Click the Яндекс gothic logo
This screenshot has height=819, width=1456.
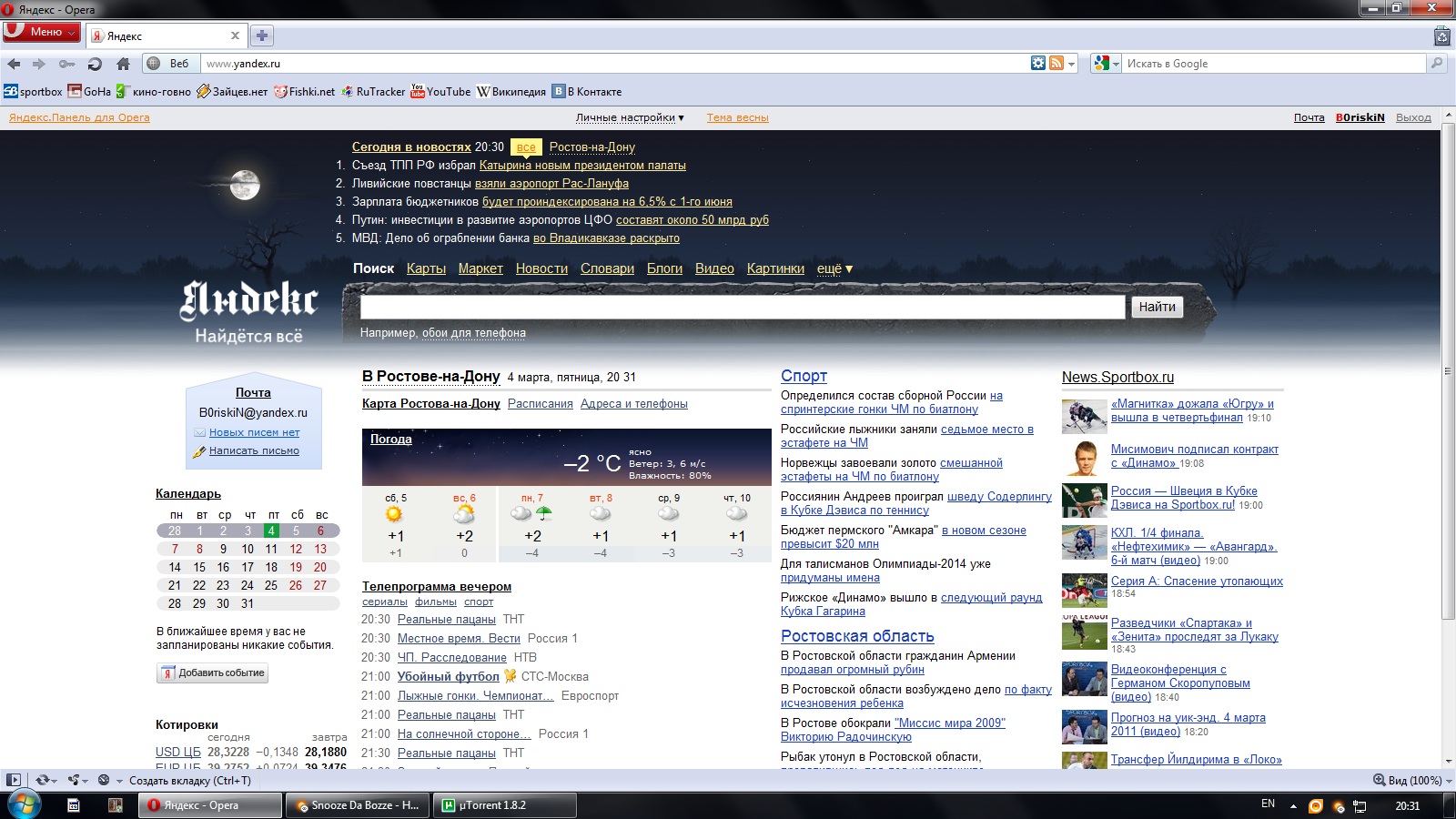pyautogui.click(x=248, y=300)
